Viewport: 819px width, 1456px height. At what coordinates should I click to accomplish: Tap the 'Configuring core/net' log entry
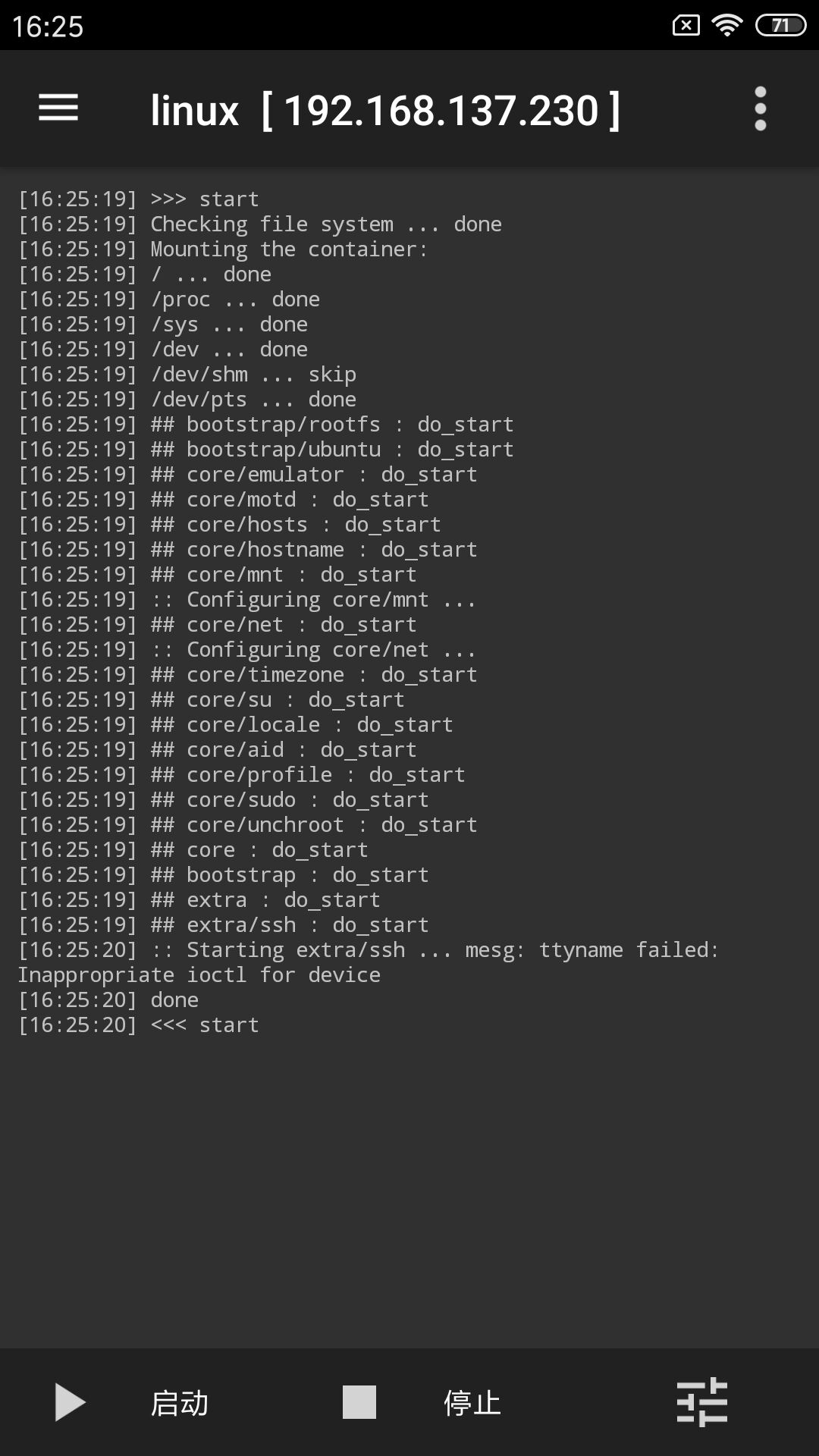tap(247, 650)
